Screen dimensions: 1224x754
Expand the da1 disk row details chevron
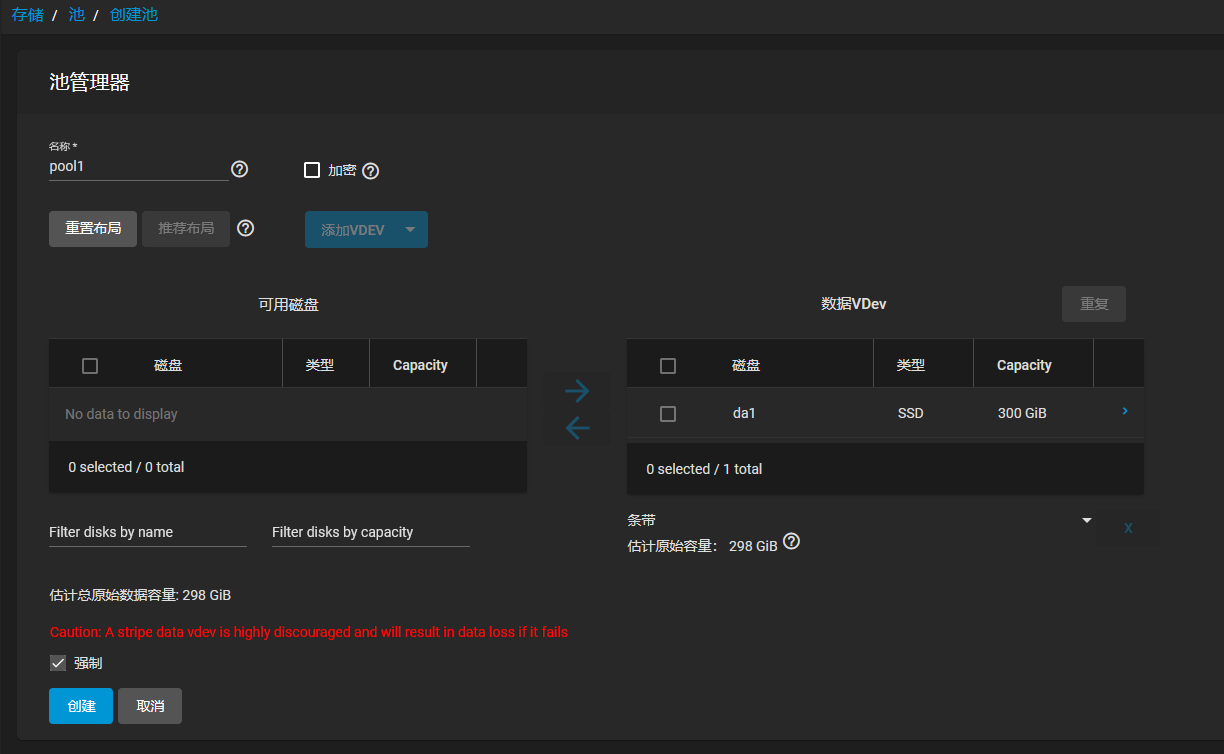tap(1125, 411)
